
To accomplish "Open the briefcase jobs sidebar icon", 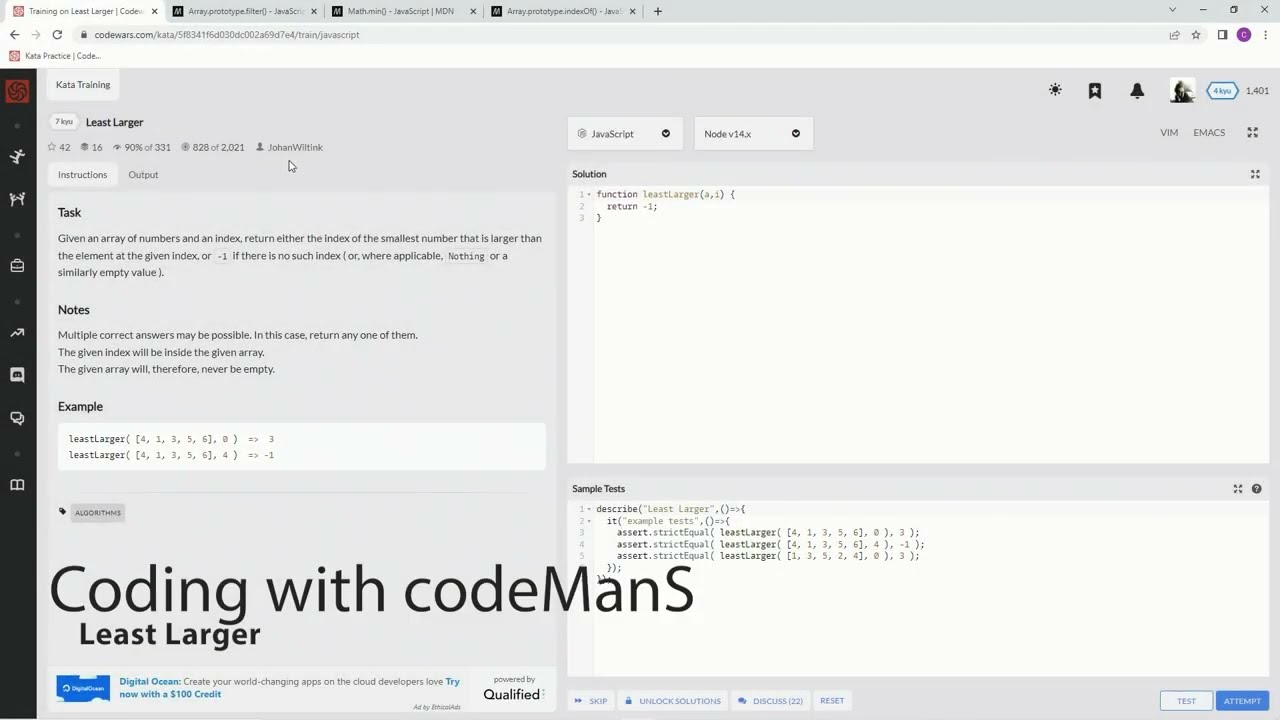I will tap(17, 266).
